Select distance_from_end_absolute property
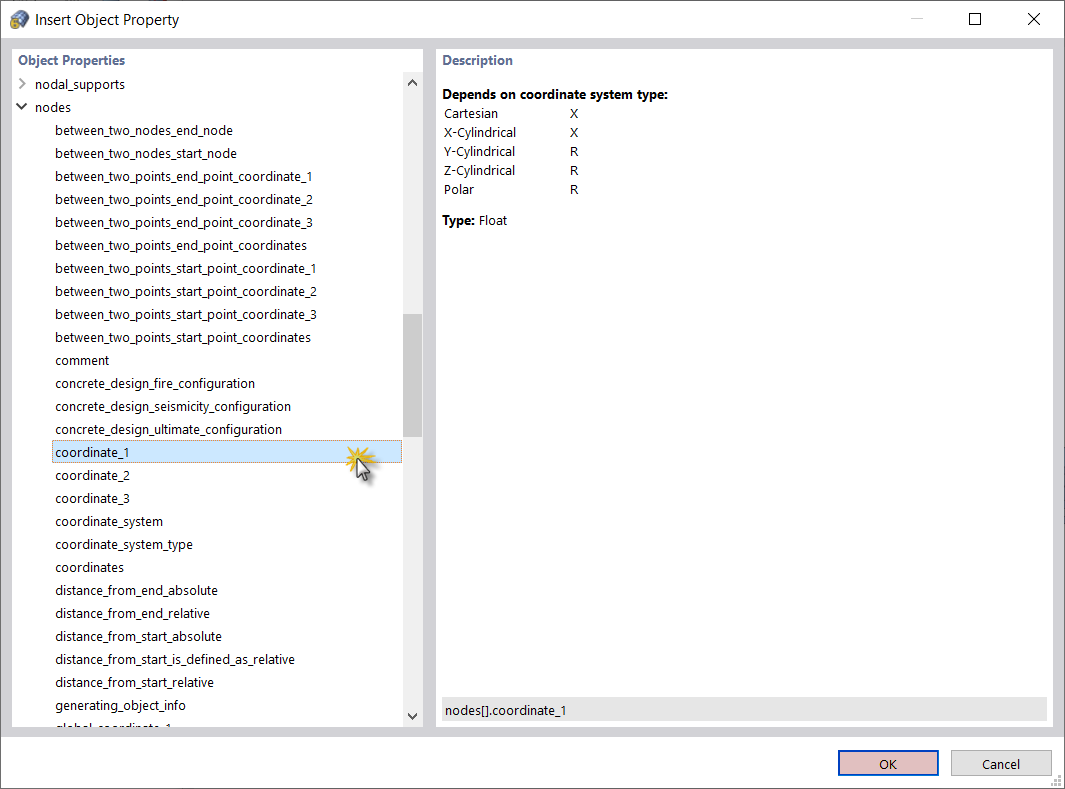The height and width of the screenshot is (789, 1065). (134, 590)
